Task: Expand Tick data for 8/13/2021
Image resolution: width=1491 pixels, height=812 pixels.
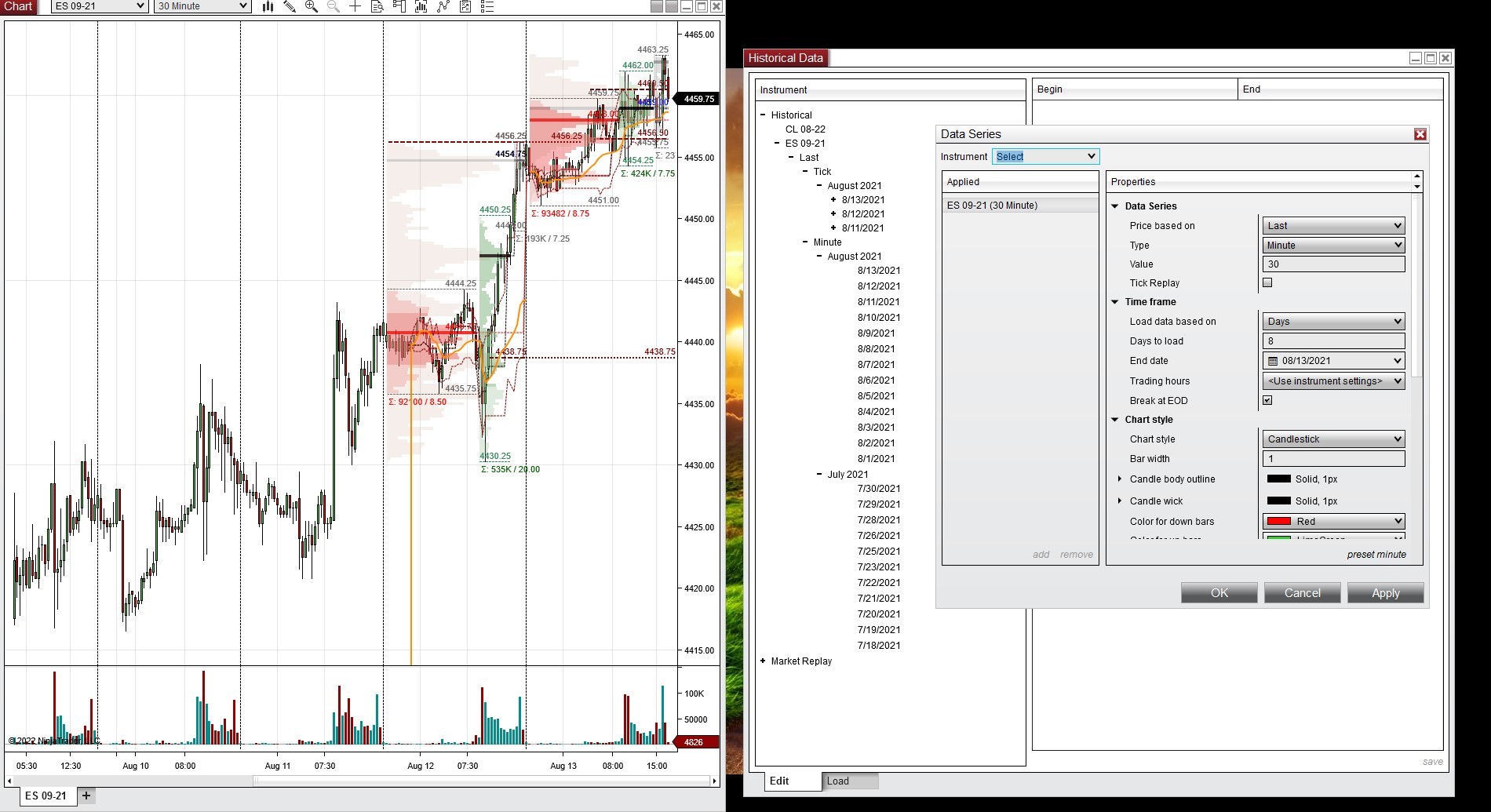Action: click(833, 200)
